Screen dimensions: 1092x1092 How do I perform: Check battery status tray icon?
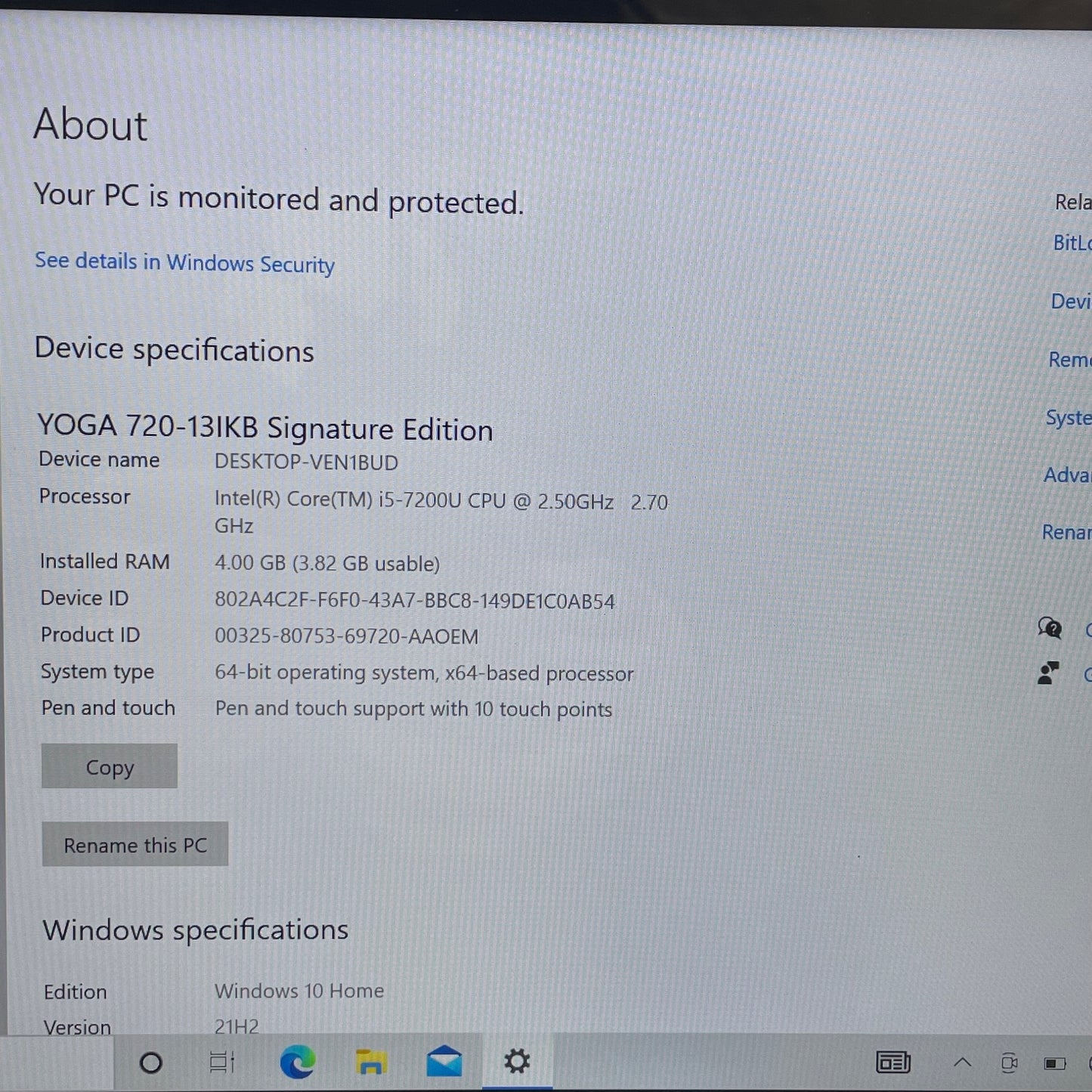[x=1055, y=1063]
